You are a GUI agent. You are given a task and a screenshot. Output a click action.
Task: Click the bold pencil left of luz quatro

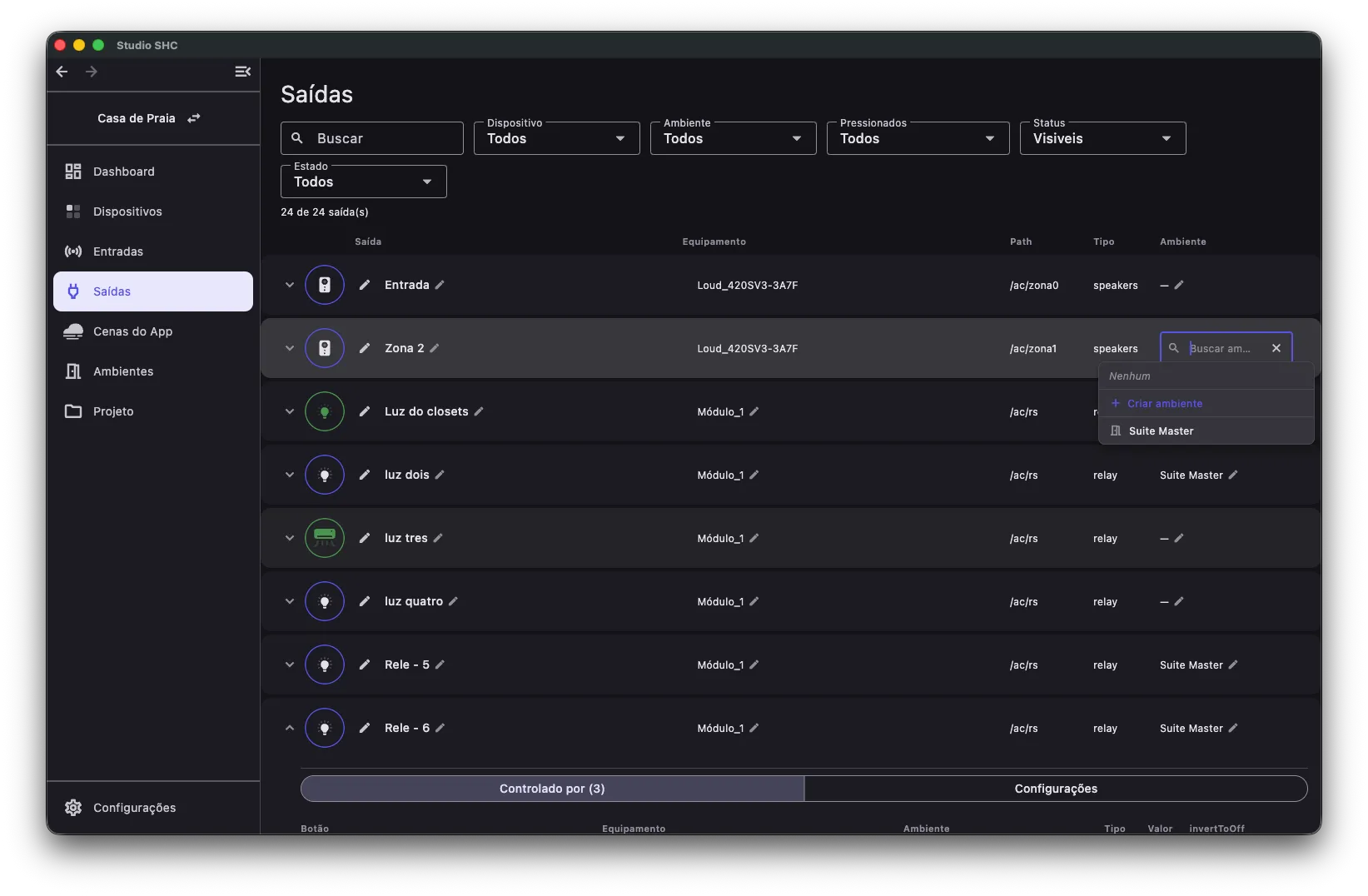click(365, 601)
